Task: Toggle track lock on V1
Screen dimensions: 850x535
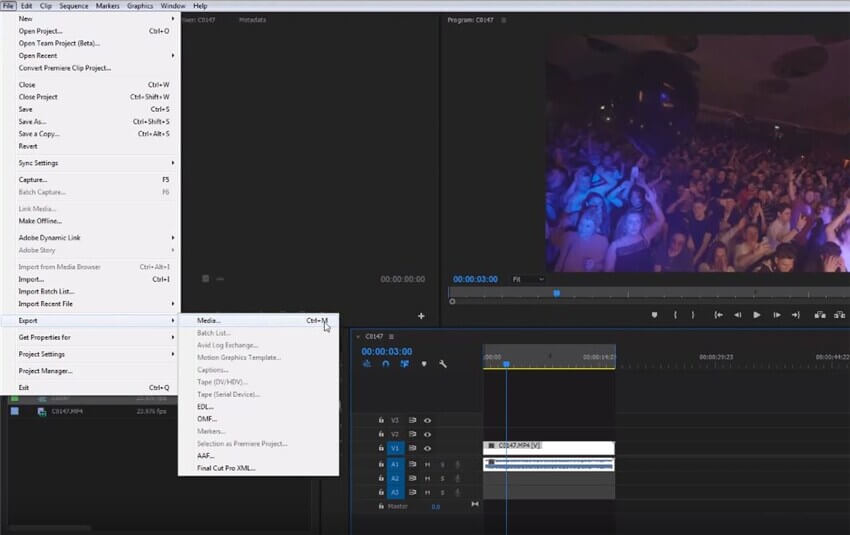Action: [381, 448]
